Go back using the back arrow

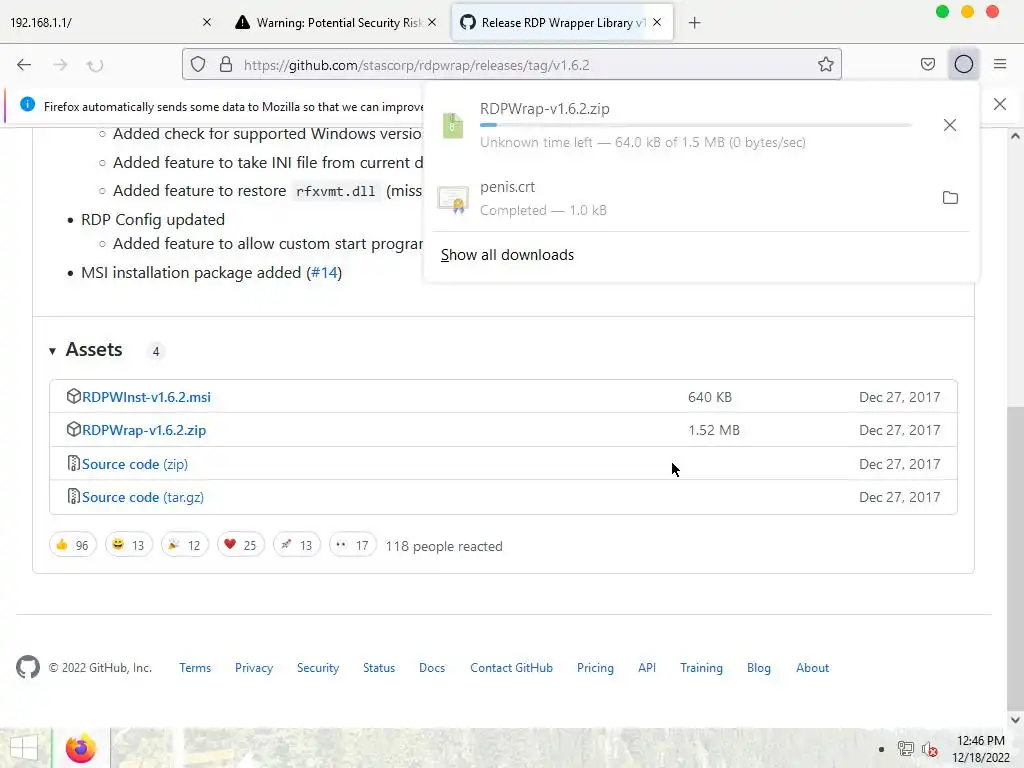(x=24, y=65)
